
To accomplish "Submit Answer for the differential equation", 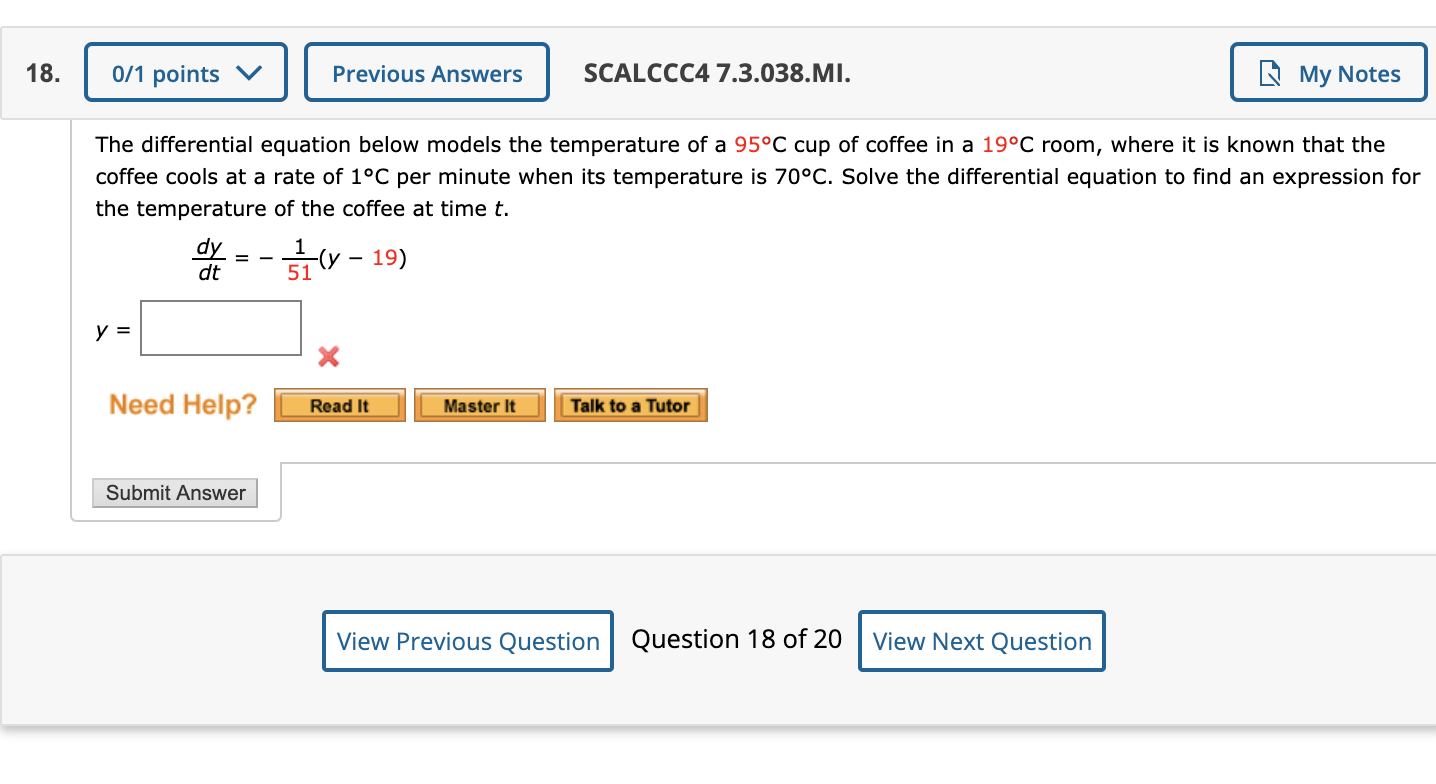I will point(175,492).
